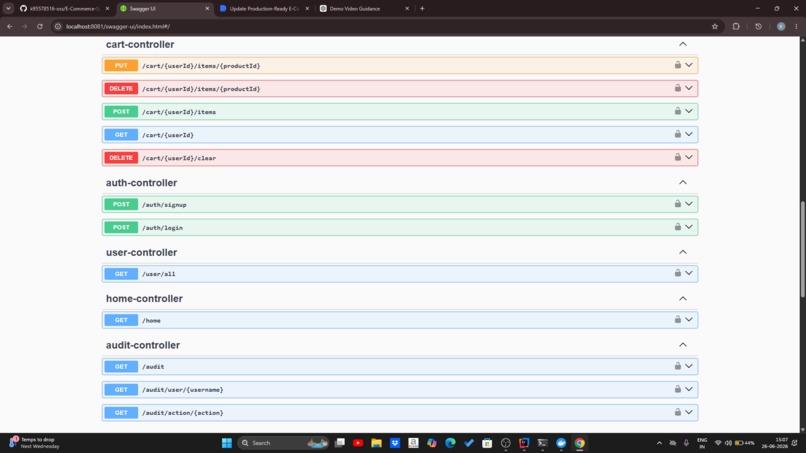Open the GET /user/all endpoint row
Viewport: 806px width, 453px height.
tap(399, 274)
